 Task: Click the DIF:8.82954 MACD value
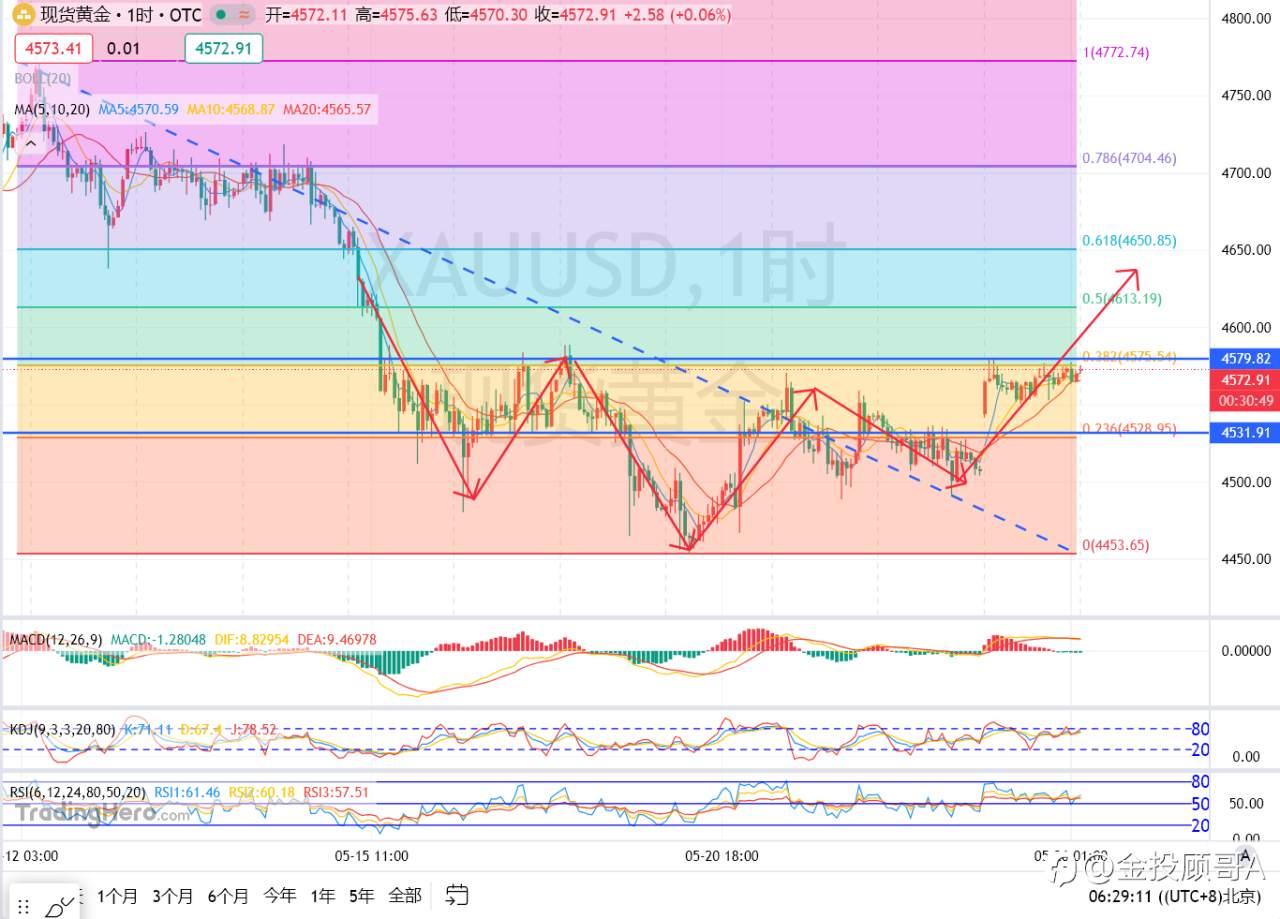click(252, 639)
